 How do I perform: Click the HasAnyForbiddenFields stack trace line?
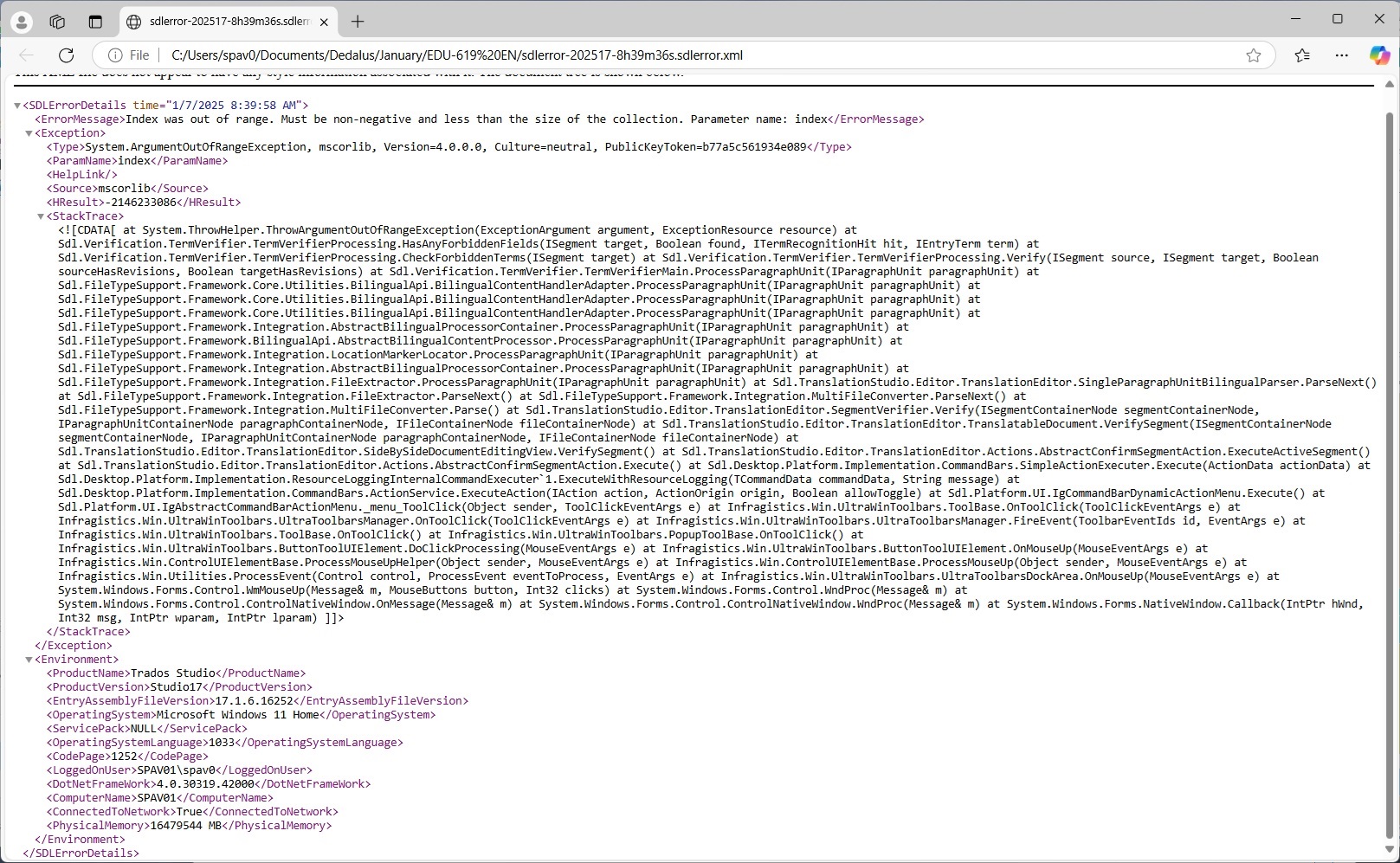(549, 244)
